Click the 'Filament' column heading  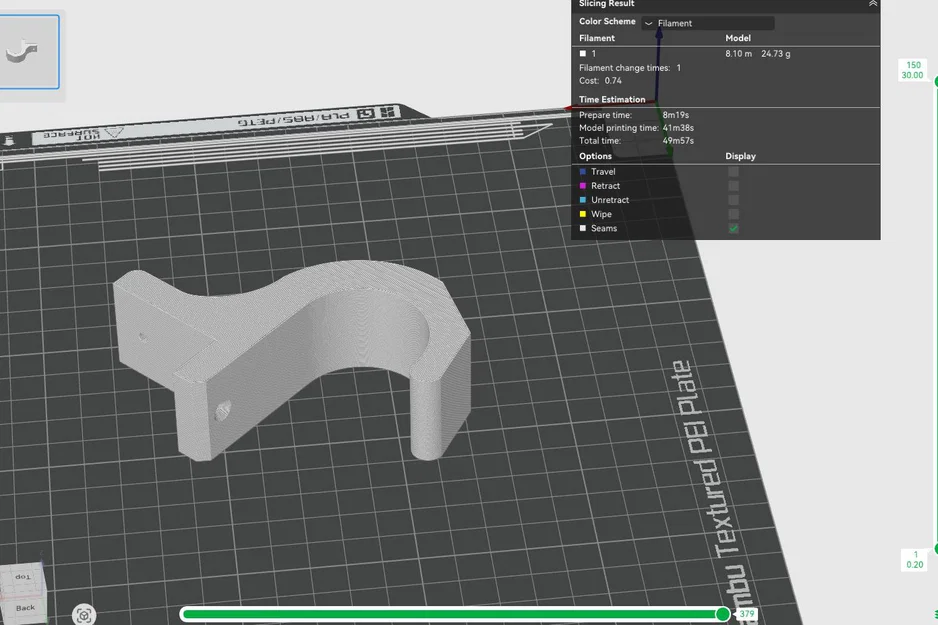point(597,38)
